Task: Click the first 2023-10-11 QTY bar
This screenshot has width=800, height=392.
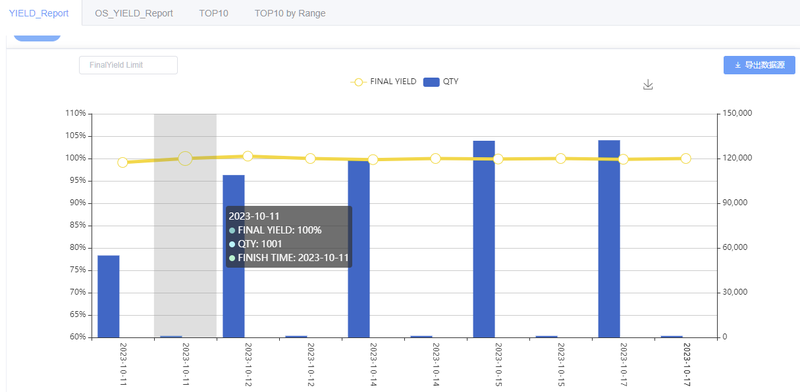Action: coord(108,296)
